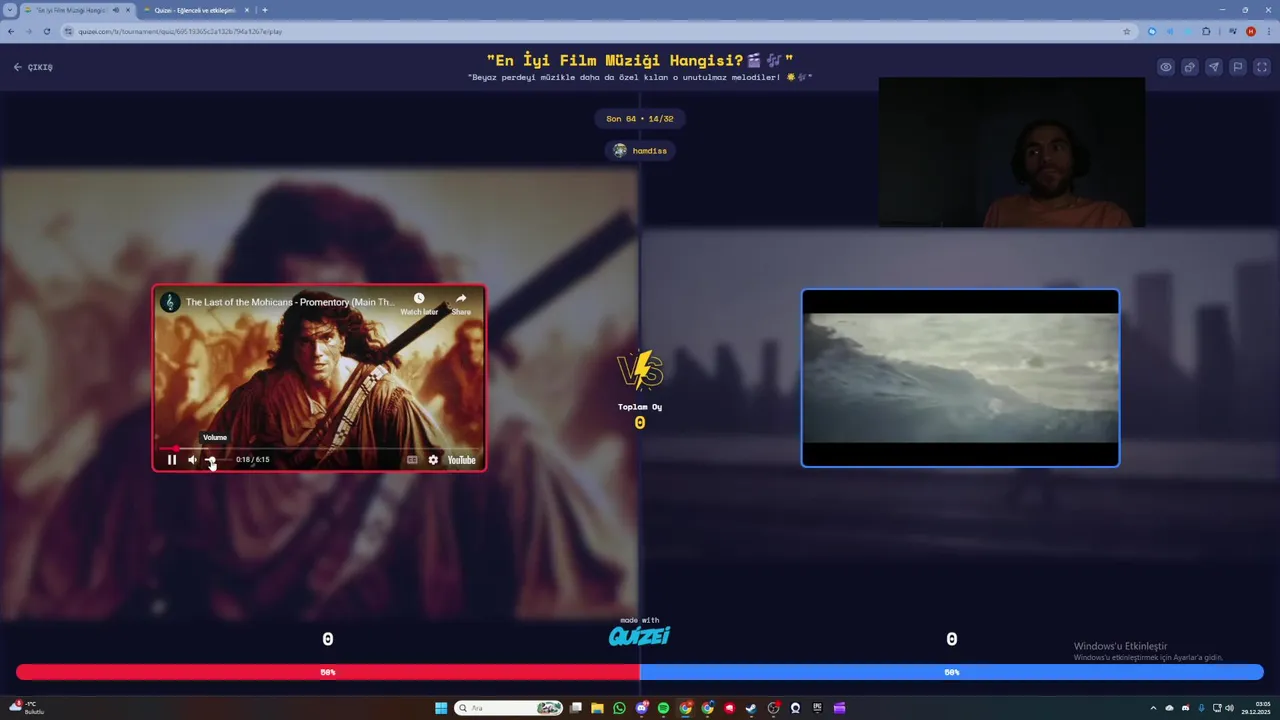Open the Windows Start menu
The width and height of the screenshot is (1280, 720).
point(441,708)
